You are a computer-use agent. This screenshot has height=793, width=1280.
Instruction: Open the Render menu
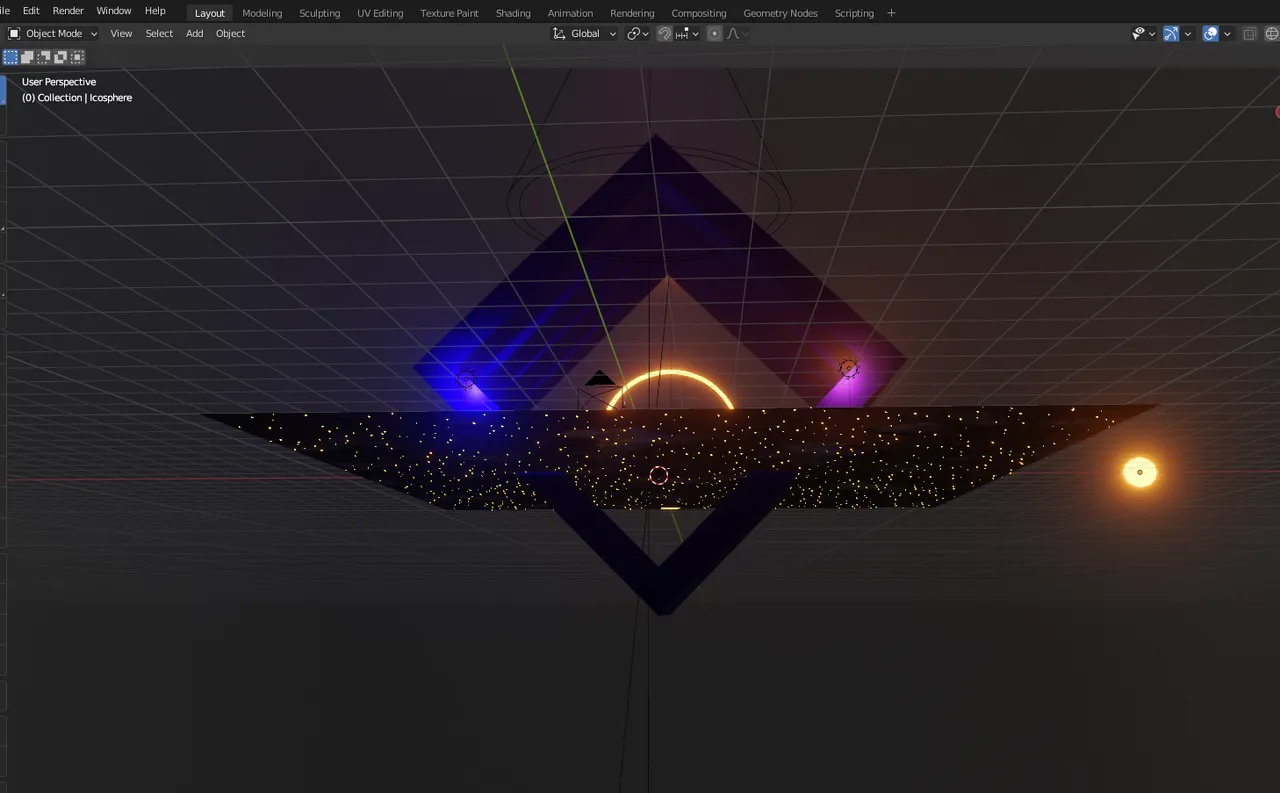(68, 11)
